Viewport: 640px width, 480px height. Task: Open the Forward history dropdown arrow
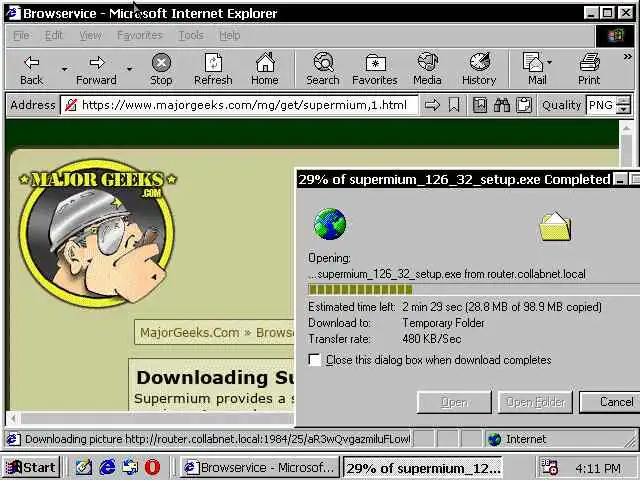pyautogui.click(x=129, y=69)
